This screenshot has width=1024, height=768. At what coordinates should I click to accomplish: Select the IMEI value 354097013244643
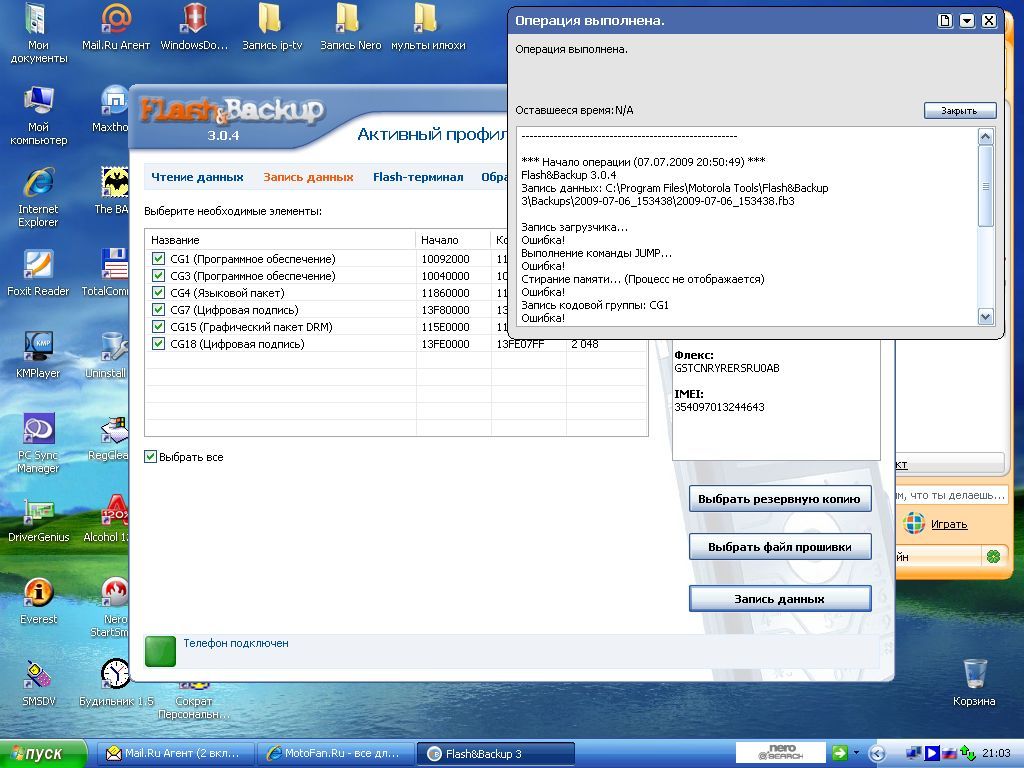click(x=719, y=407)
